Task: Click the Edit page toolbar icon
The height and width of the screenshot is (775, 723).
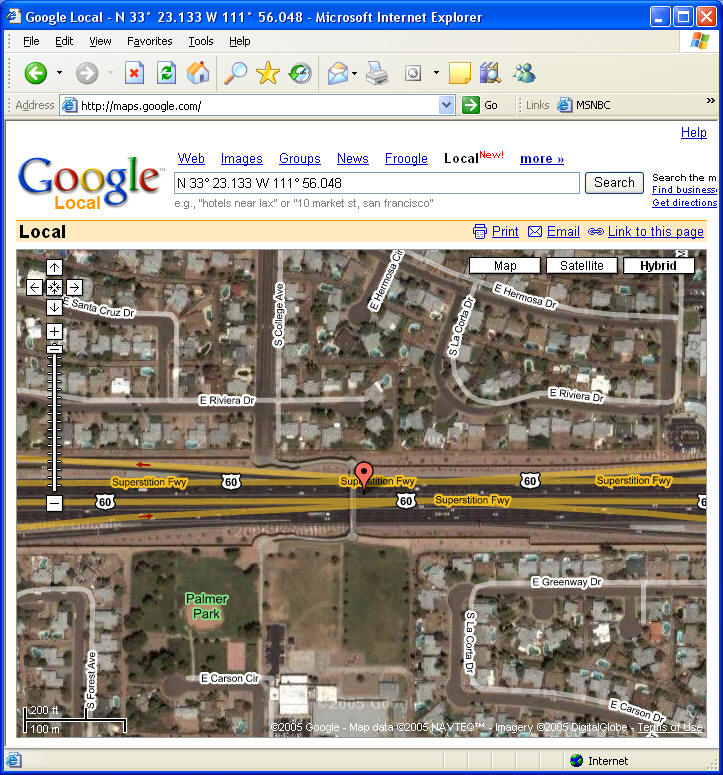Action: click(x=413, y=74)
